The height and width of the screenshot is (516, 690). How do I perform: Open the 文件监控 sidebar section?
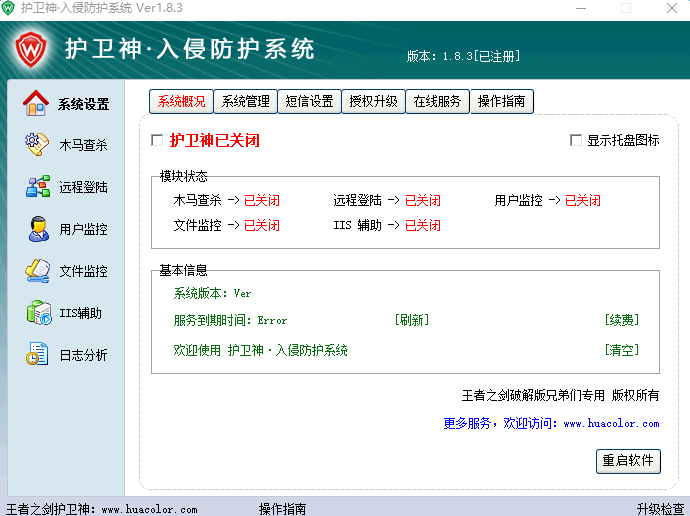point(83,271)
